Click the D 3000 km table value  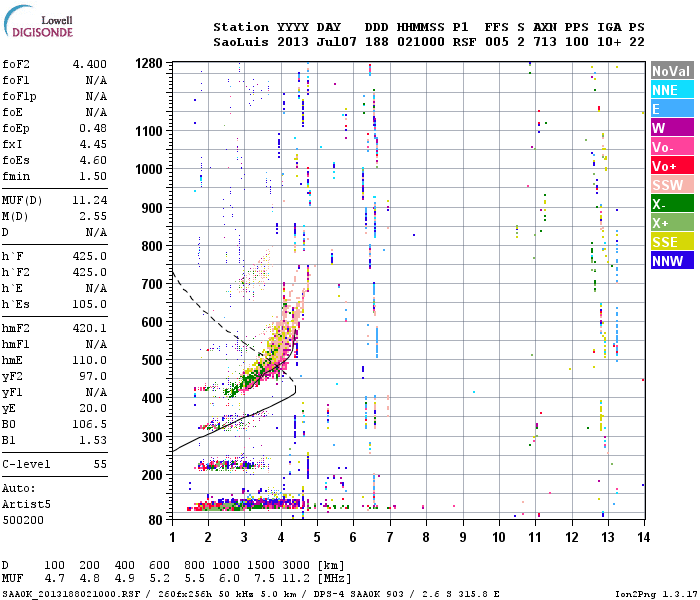pos(296,566)
